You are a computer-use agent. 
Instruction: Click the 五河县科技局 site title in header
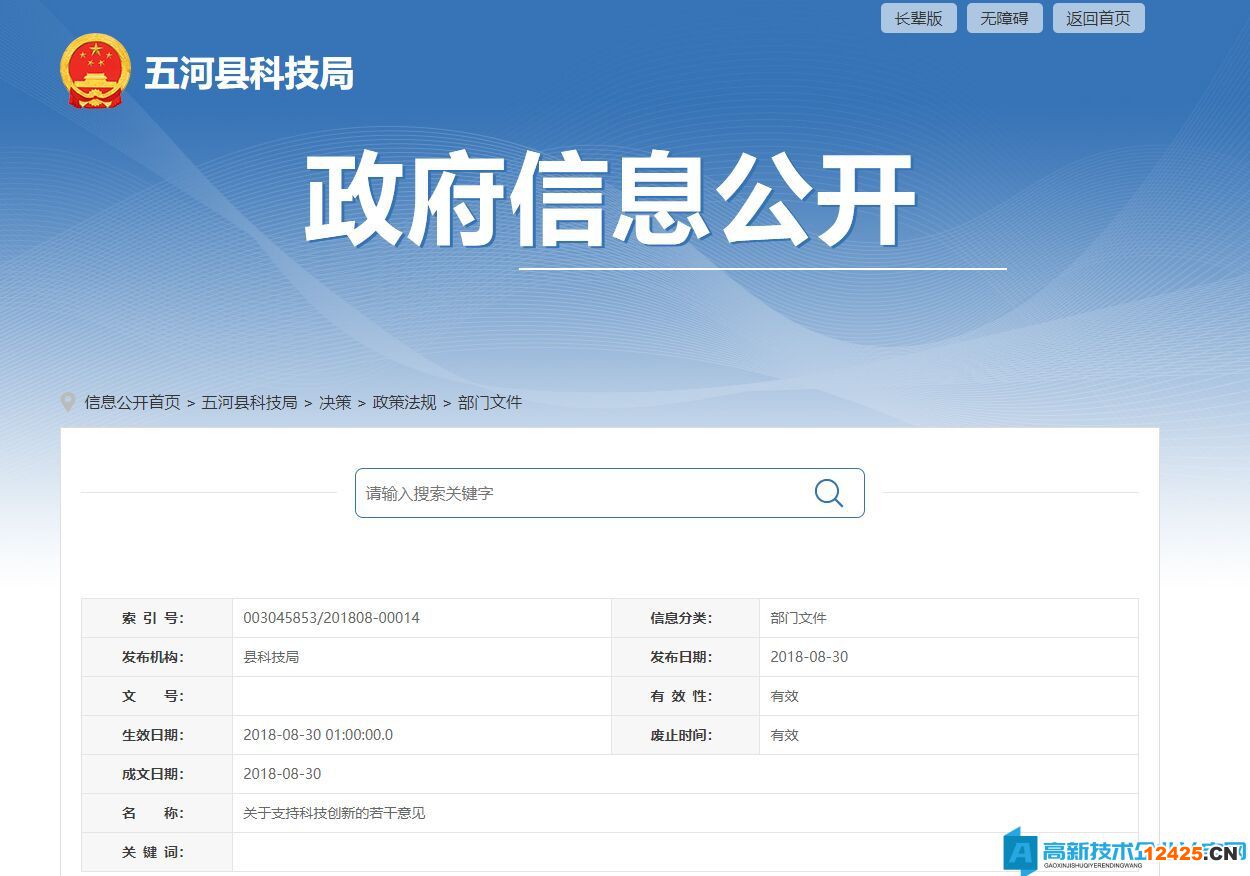(249, 73)
